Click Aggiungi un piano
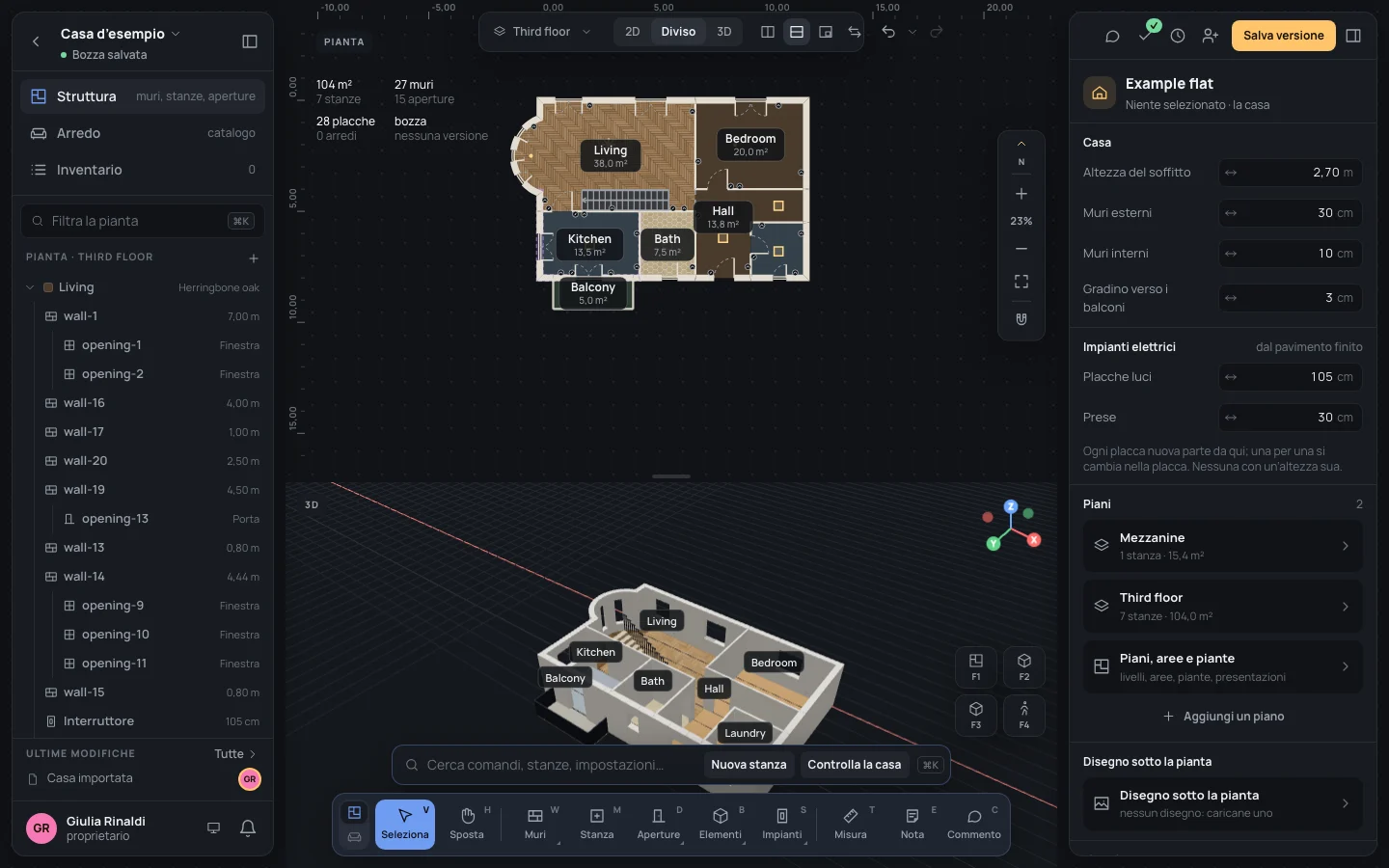Screen dimensions: 1389x868 (x=1223, y=717)
